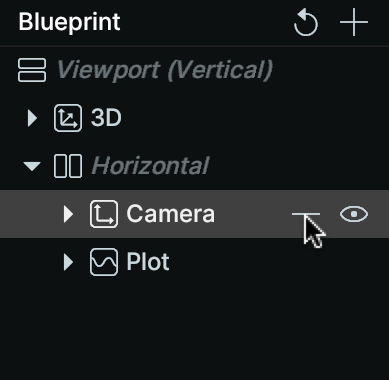The width and height of the screenshot is (389, 380).
Task: Remove the Camera view with minus icon
Action: click(x=306, y=214)
